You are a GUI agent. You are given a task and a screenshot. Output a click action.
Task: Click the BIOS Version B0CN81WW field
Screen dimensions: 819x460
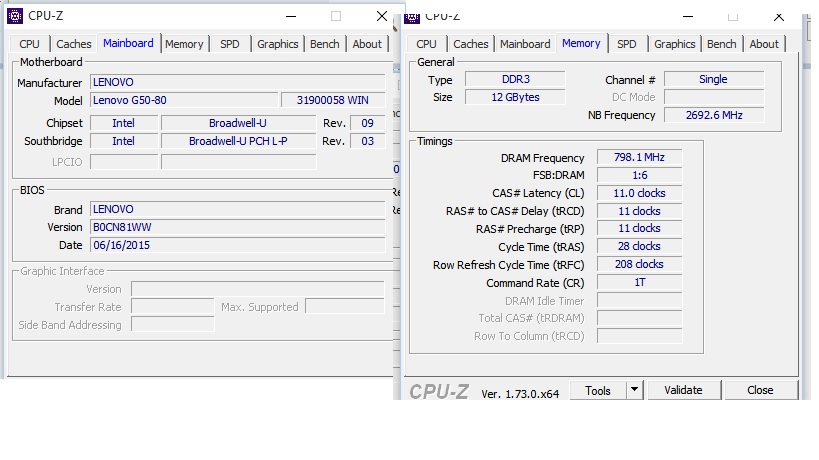coord(238,227)
